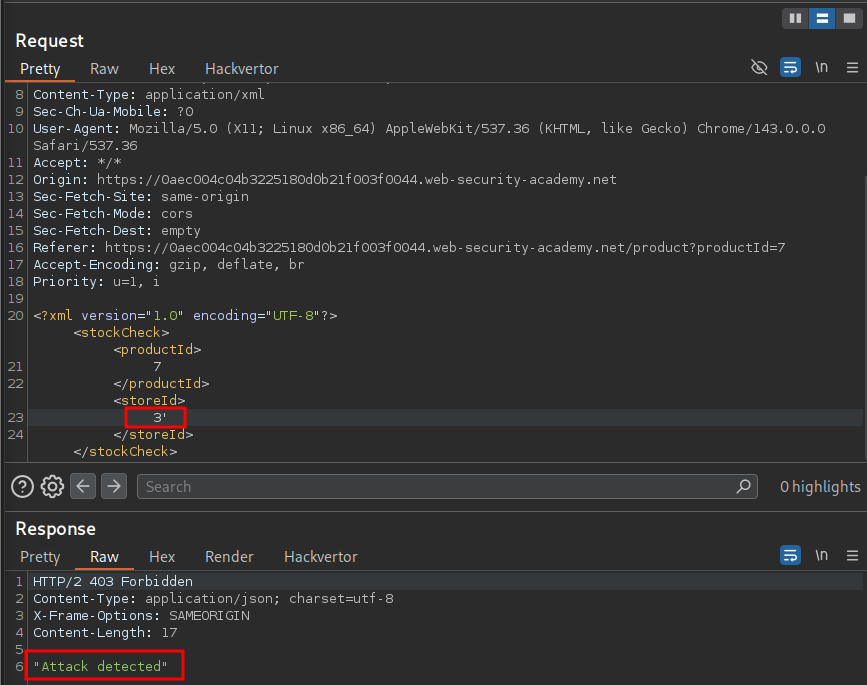The width and height of the screenshot is (867, 685).
Task: Open Response panel options hamburger menu
Action: [852, 556]
